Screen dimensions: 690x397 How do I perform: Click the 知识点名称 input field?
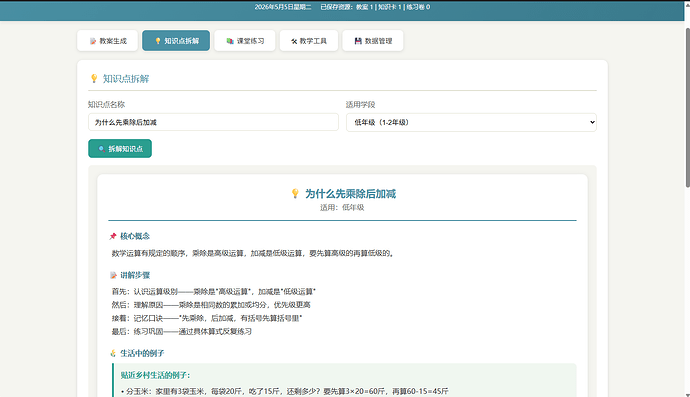pos(213,122)
